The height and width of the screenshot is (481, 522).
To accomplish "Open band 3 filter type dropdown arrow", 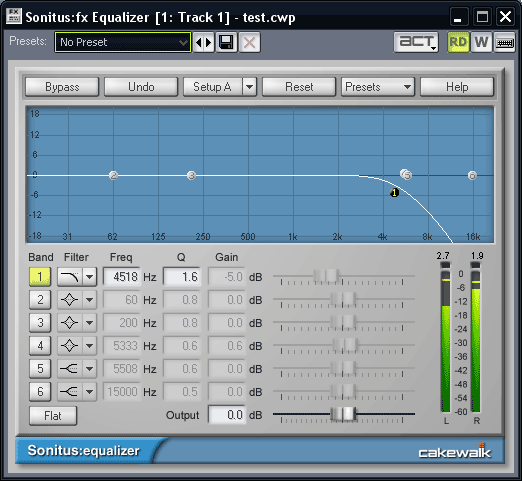I will (x=90, y=323).
